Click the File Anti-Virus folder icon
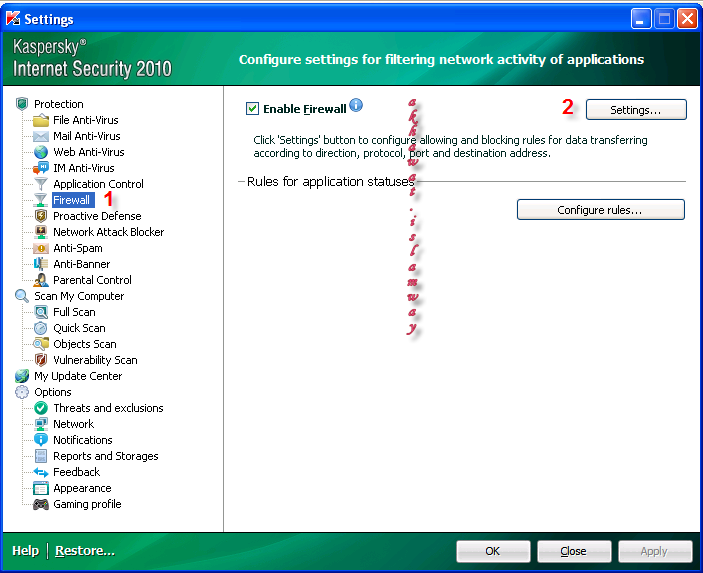The image size is (703, 573). point(41,120)
